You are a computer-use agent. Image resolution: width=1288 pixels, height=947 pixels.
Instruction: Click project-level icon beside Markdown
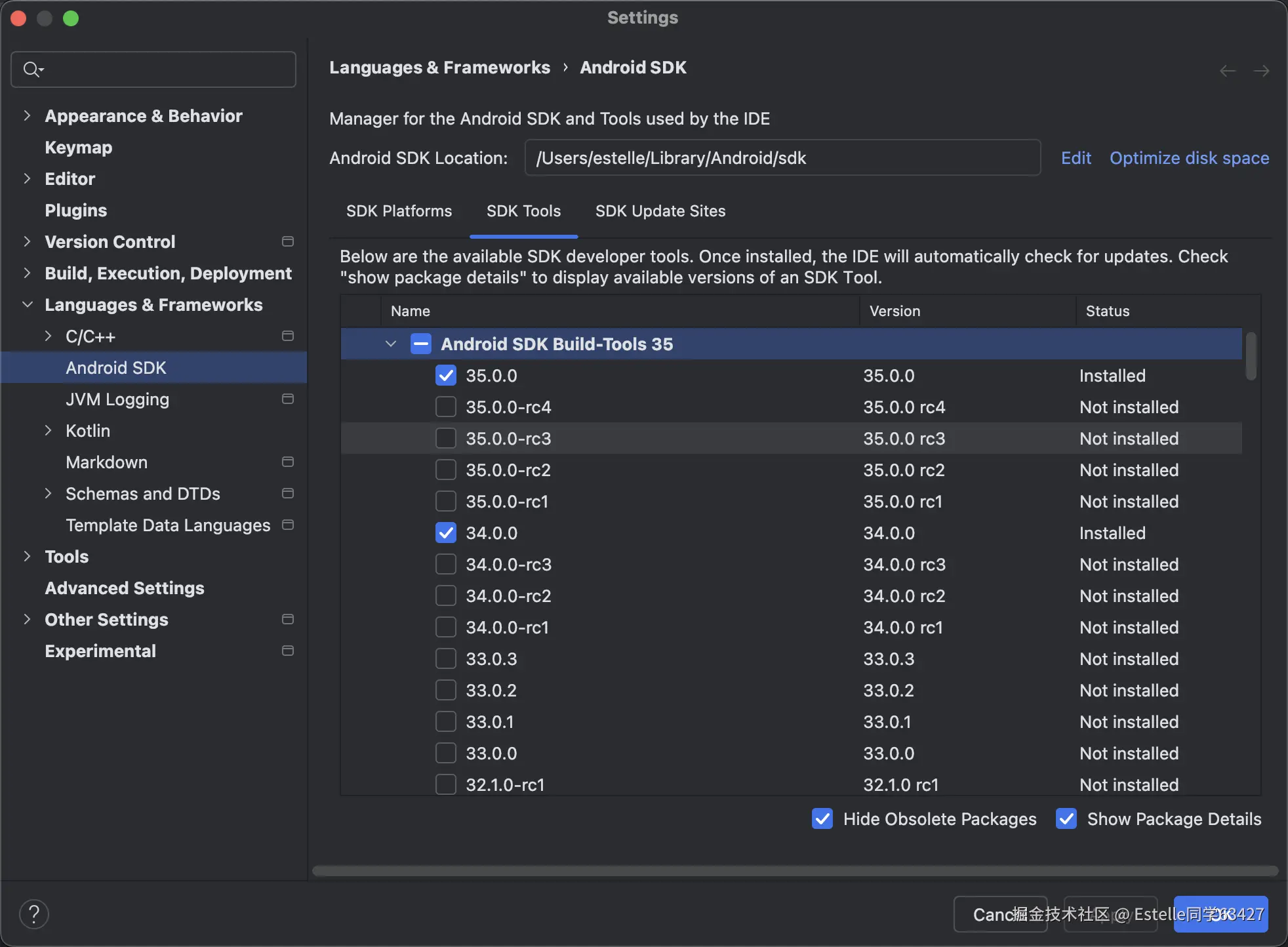pos(287,462)
